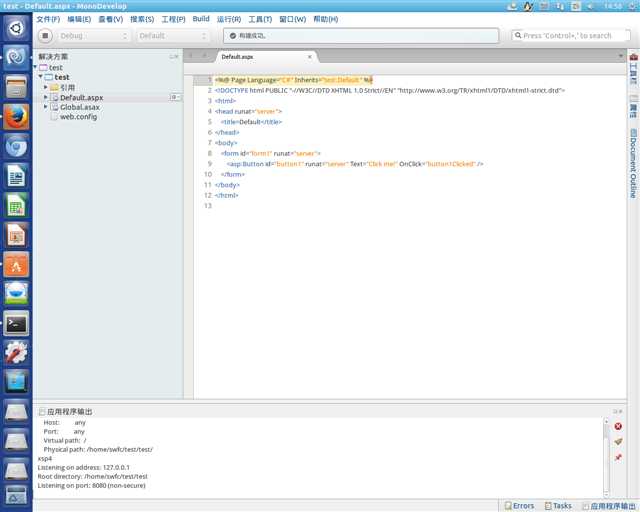
Task: Select Default.aspx in solution tree
Action: point(81,98)
